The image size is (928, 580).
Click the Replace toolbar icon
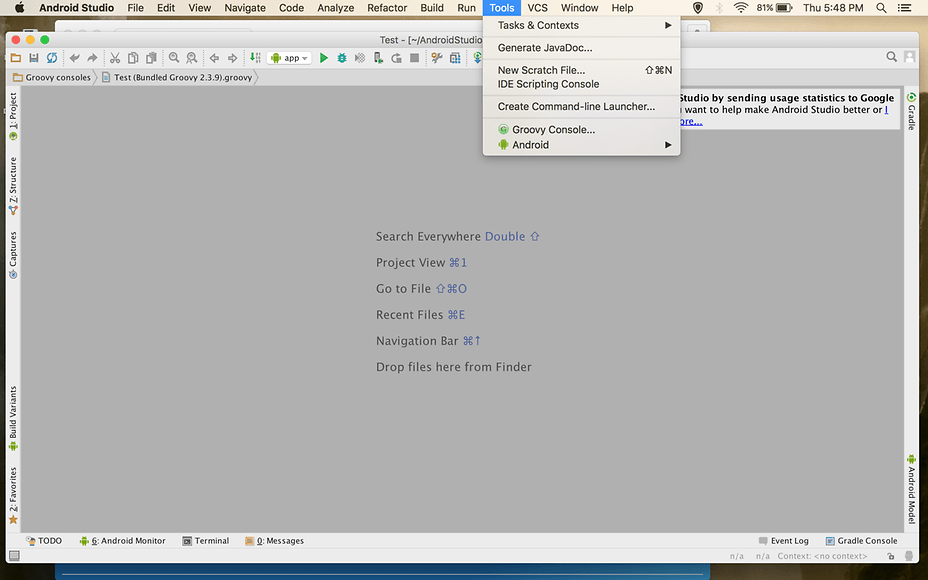[x=192, y=57]
